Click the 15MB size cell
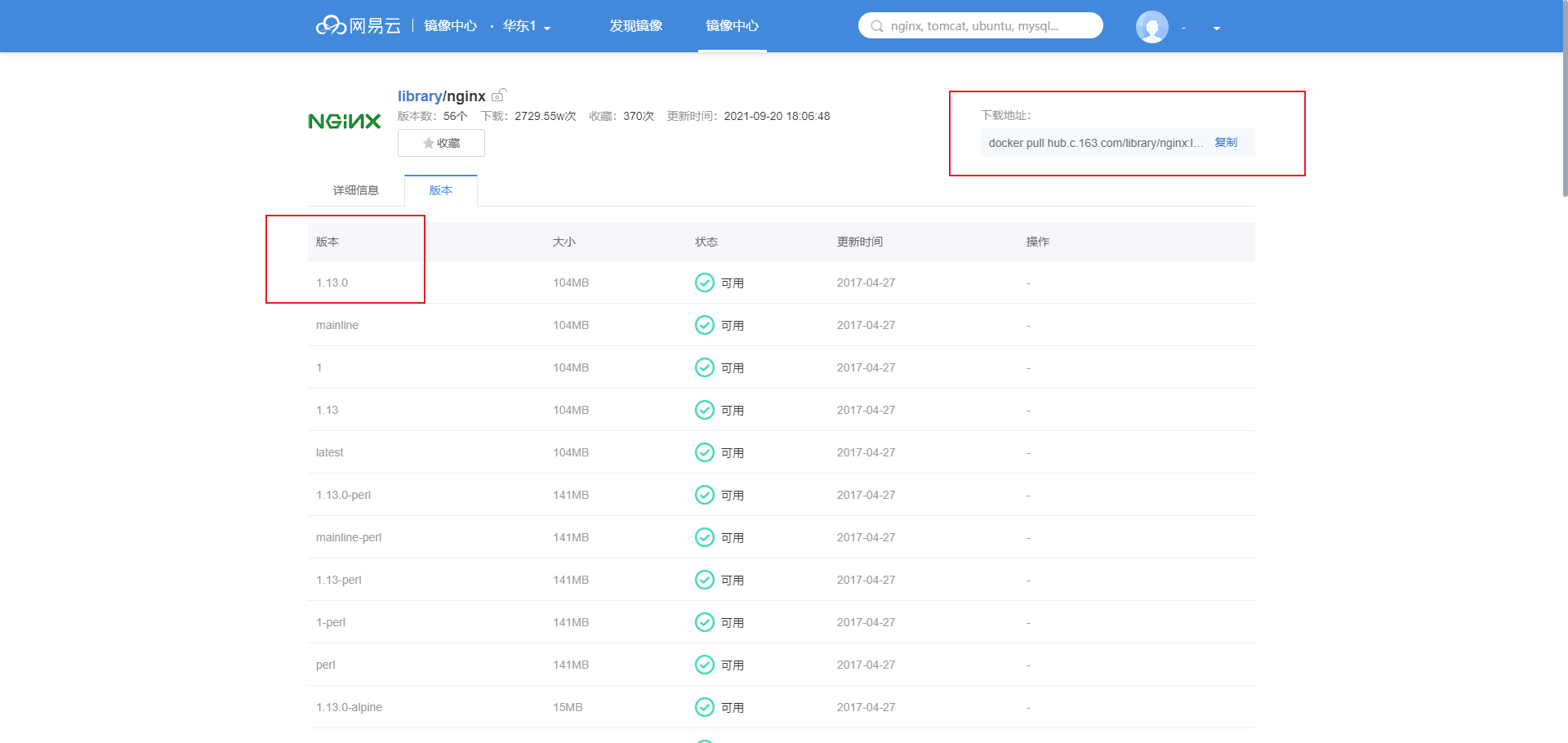This screenshot has height=743, width=1568. pos(568,707)
